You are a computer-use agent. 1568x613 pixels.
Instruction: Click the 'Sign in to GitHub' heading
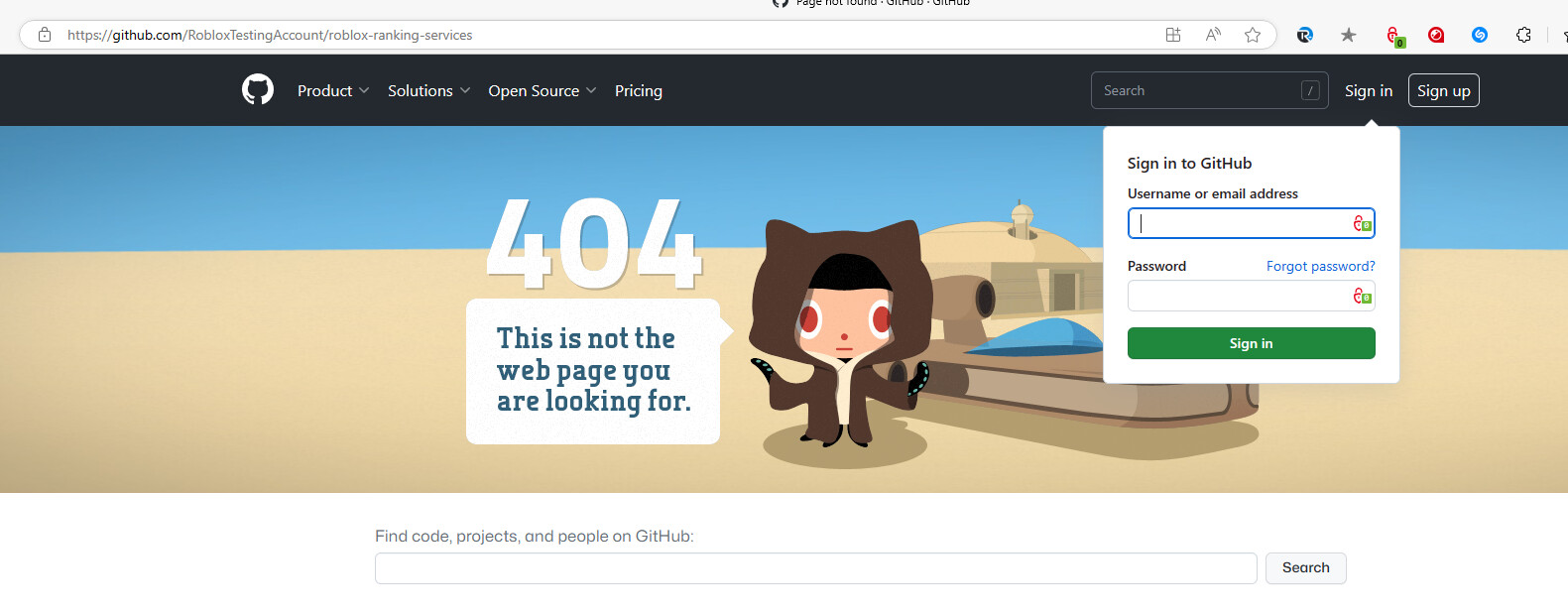click(x=1189, y=164)
